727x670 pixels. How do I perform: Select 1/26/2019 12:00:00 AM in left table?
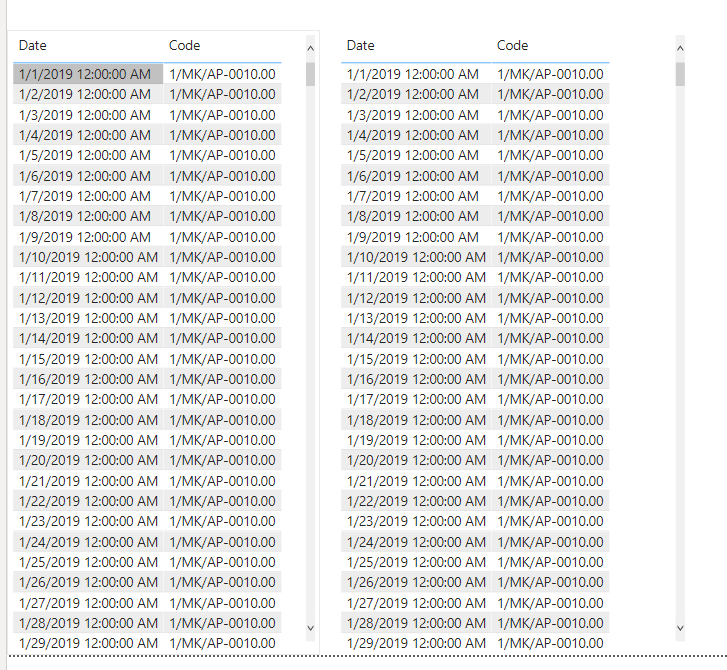[x=88, y=582]
